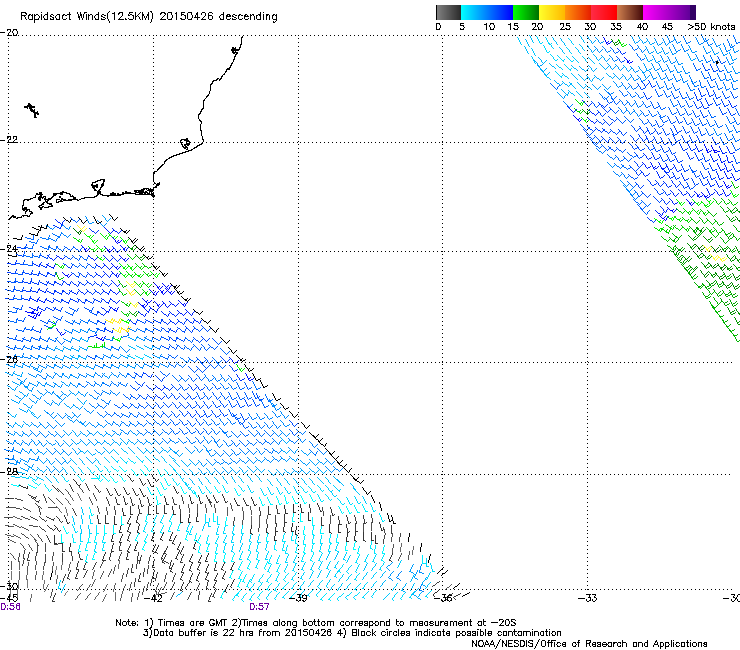Click the cyan-blue 5-15 knots color band
Screen dimensions: 740x650
pos(487,12)
